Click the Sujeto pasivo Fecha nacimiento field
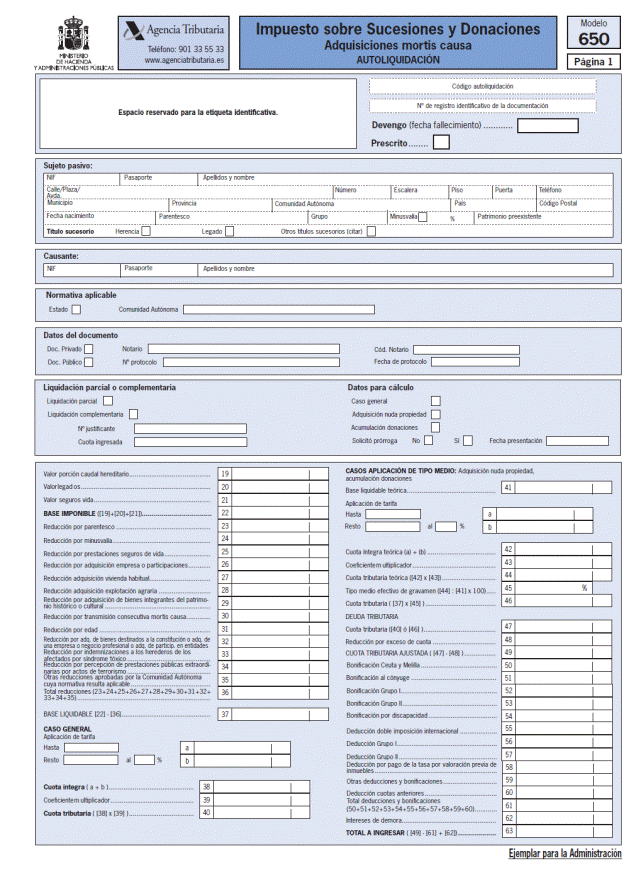 coord(100,218)
